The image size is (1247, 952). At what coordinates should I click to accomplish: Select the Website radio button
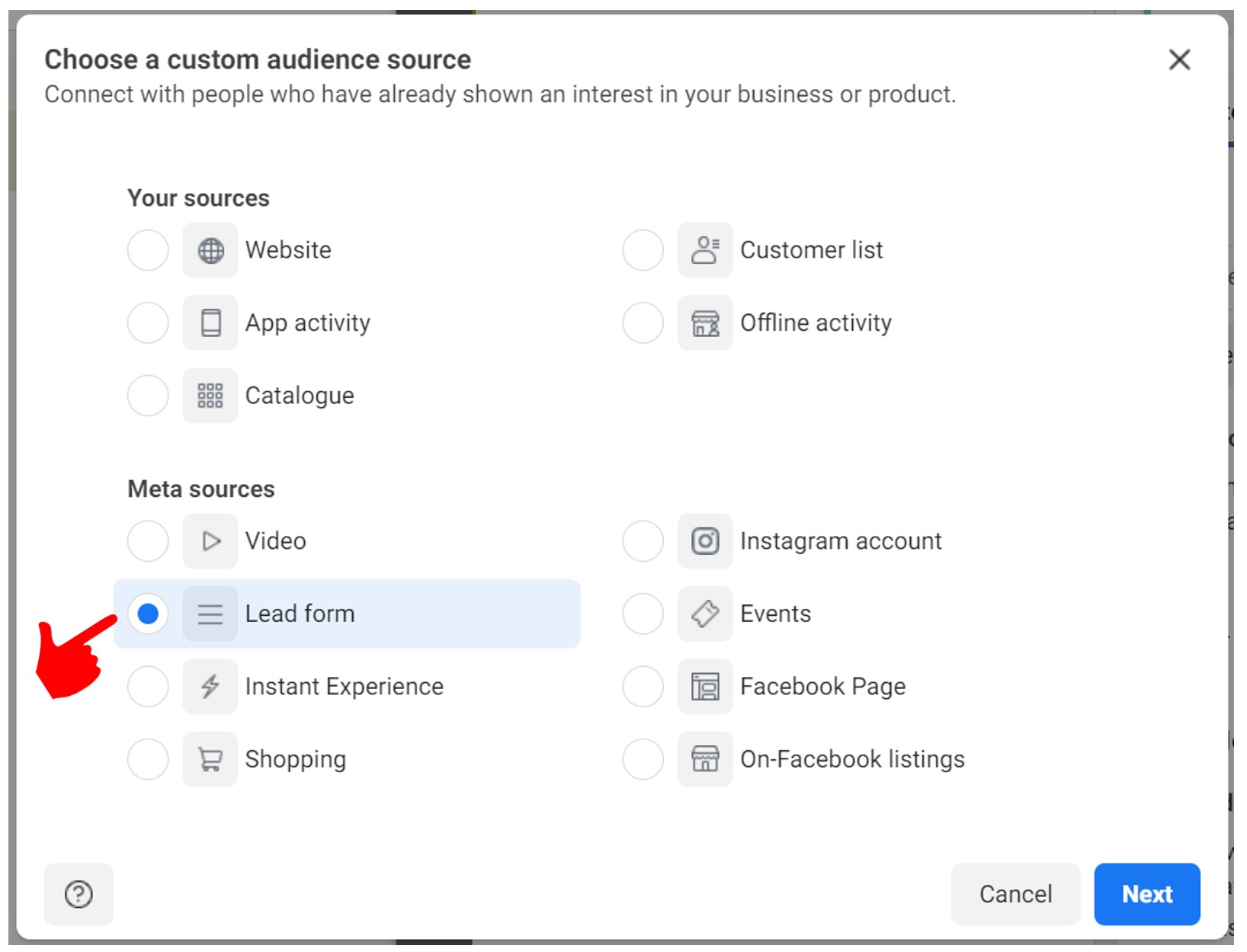click(x=148, y=250)
